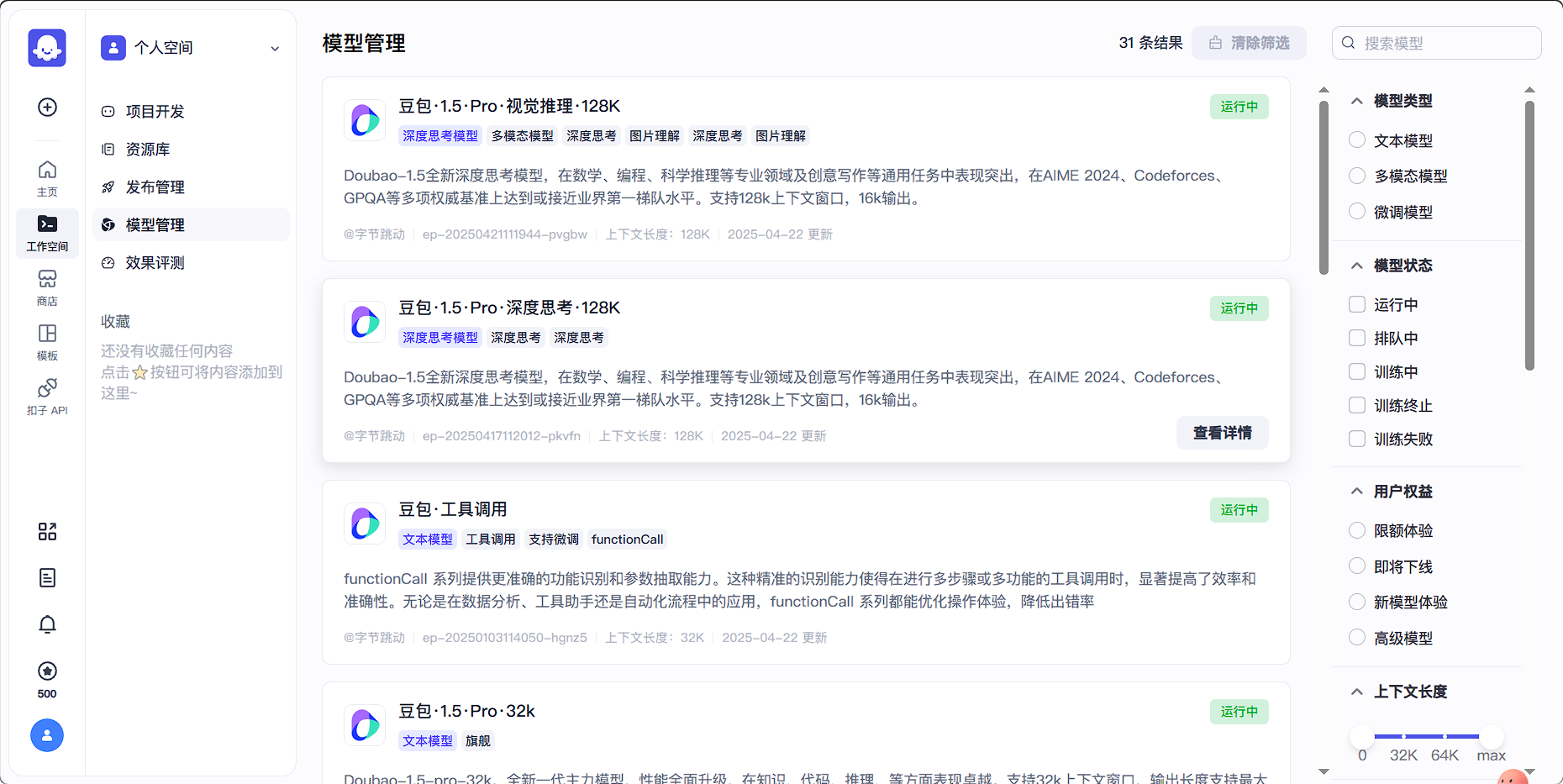Click the 项目开发 icon
Image resolution: width=1563 pixels, height=784 pixels.
tap(108, 111)
